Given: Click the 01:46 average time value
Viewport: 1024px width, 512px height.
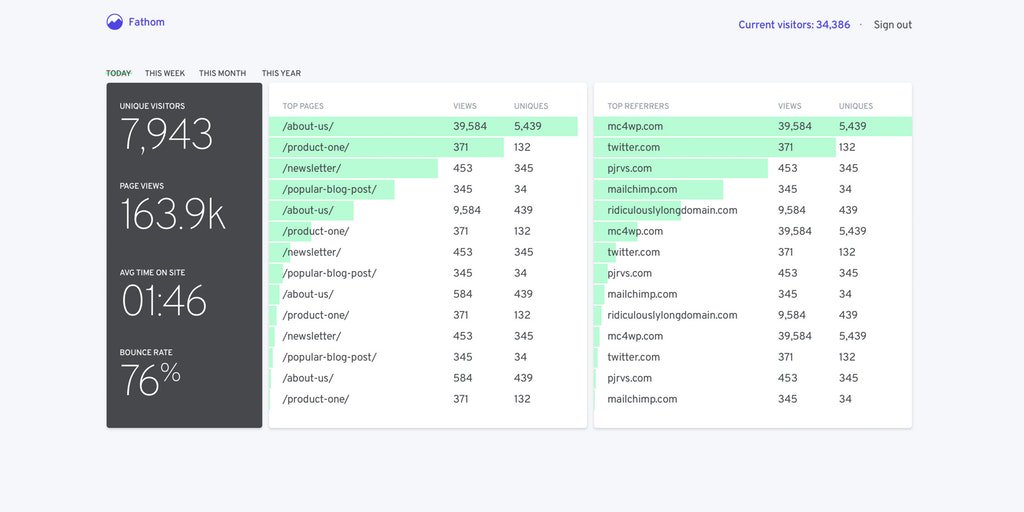Looking at the screenshot, I should click(x=164, y=300).
